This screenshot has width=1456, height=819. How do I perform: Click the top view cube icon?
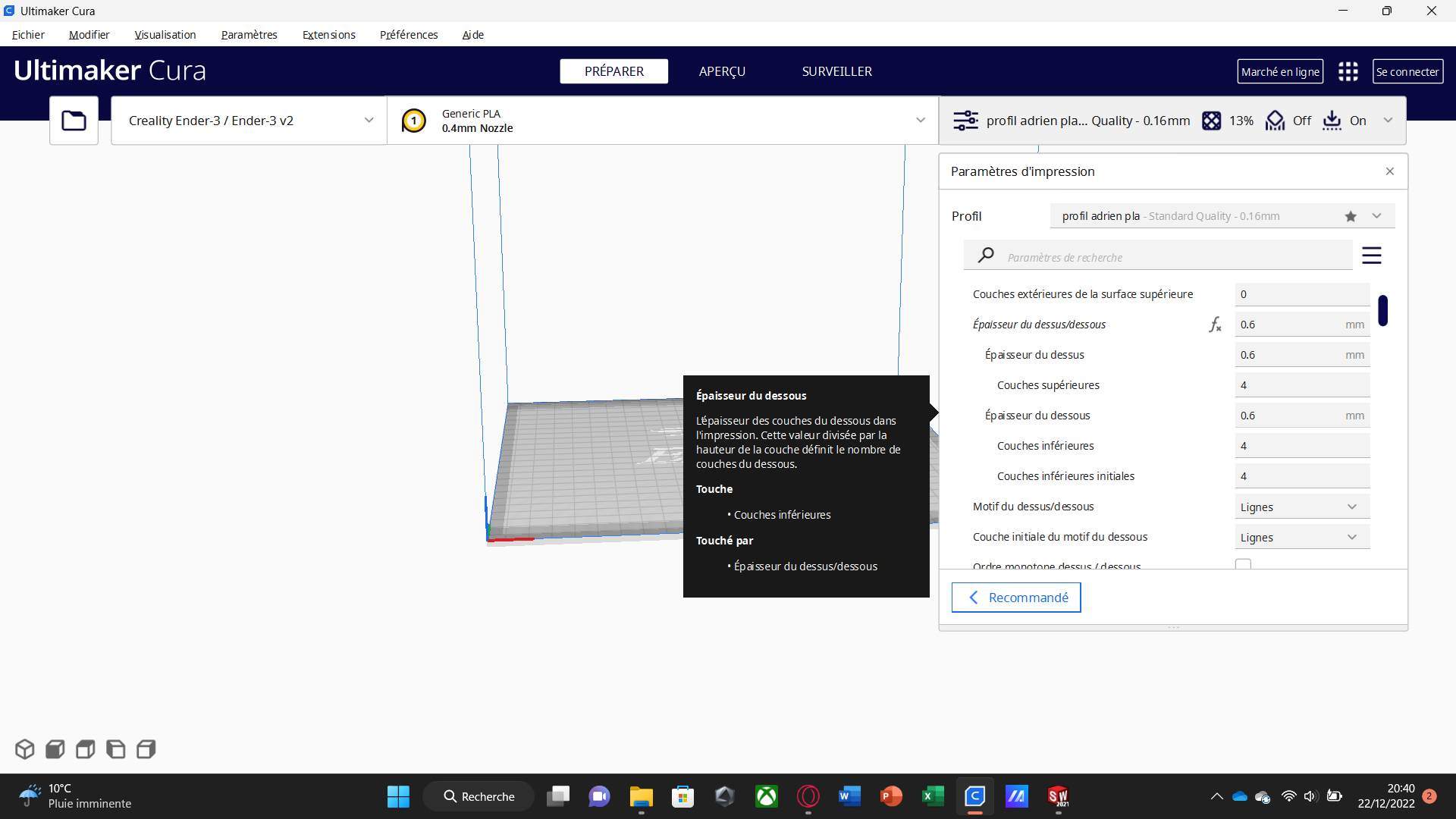(86, 749)
